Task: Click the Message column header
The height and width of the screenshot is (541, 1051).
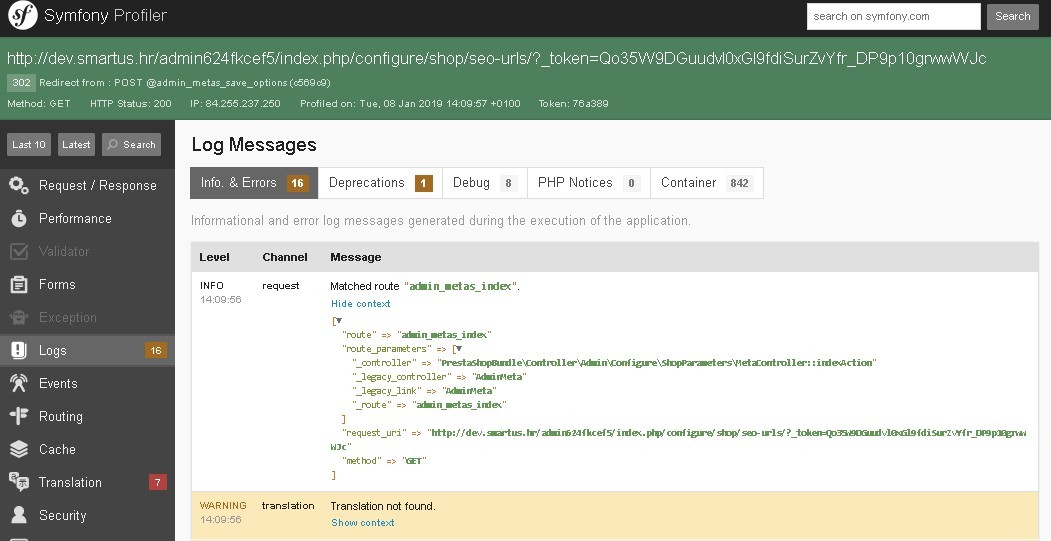Action: tap(356, 257)
